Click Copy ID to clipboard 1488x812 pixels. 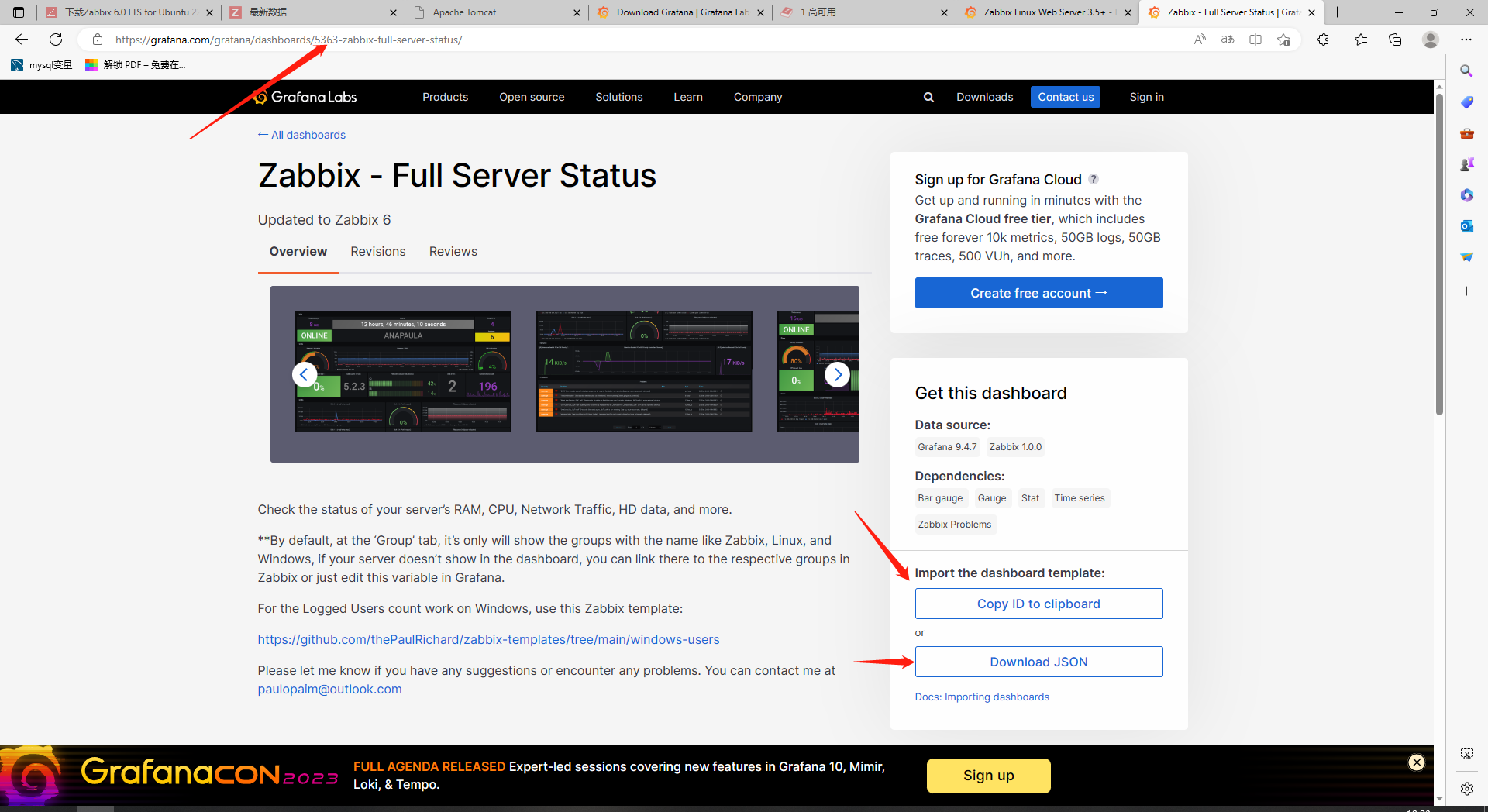point(1038,604)
